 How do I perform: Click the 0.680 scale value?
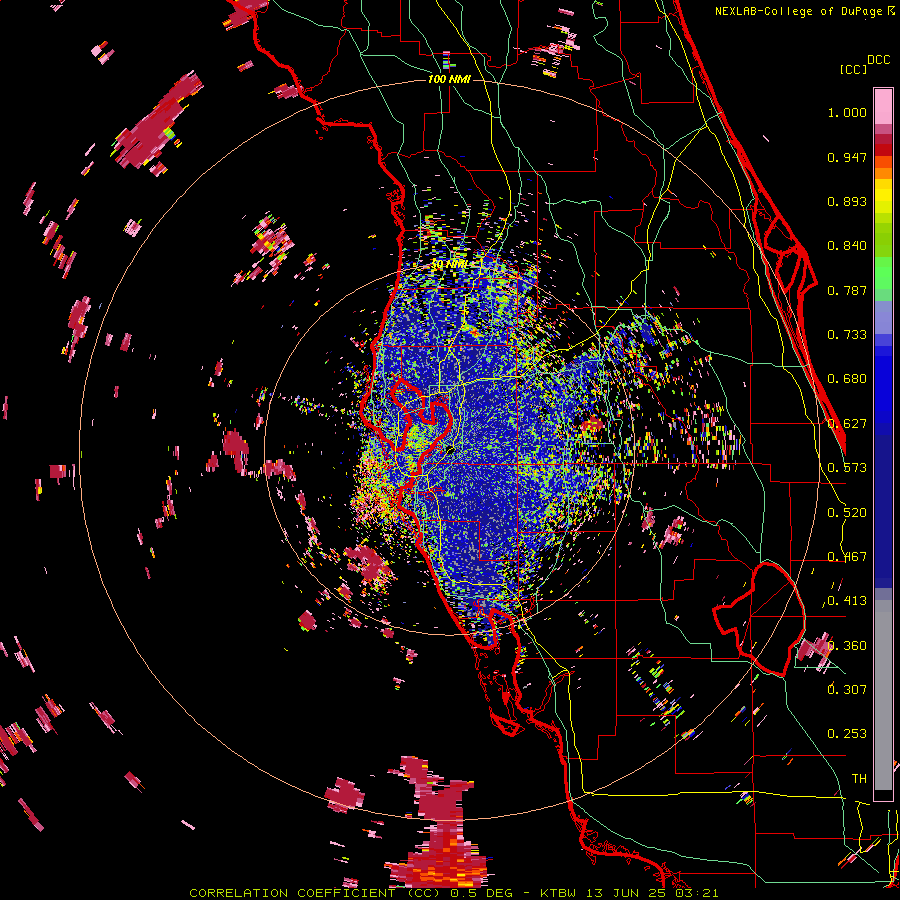[x=847, y=379]
